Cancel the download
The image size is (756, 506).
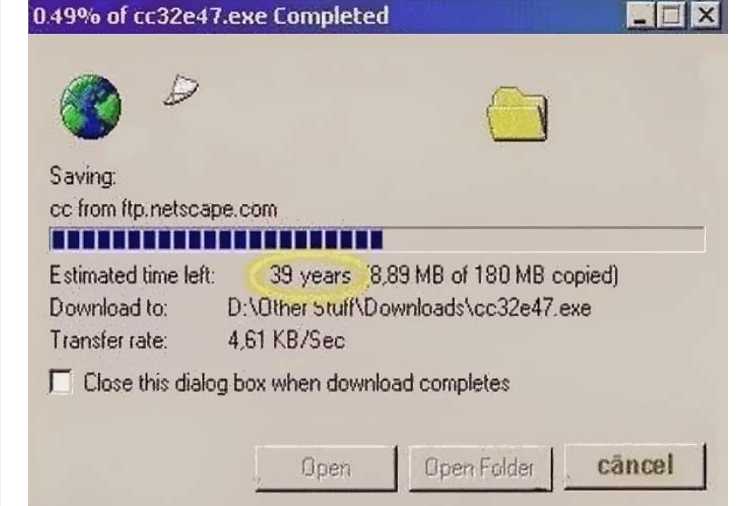point(635,466)
